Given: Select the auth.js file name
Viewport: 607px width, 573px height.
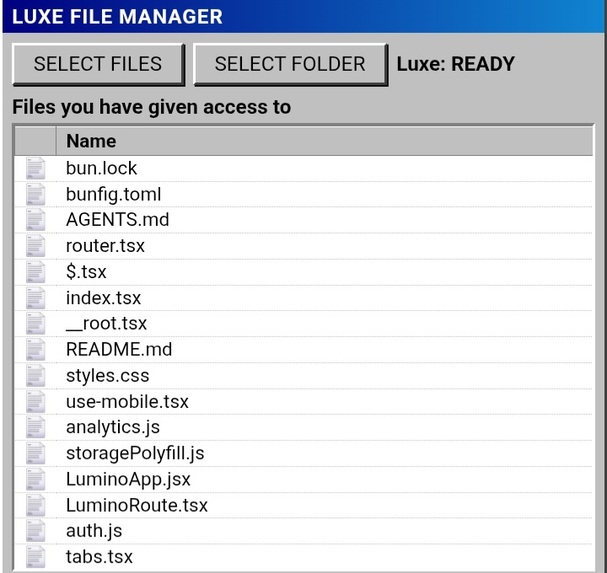Looking at the screenshot, I should coord(94,531).
